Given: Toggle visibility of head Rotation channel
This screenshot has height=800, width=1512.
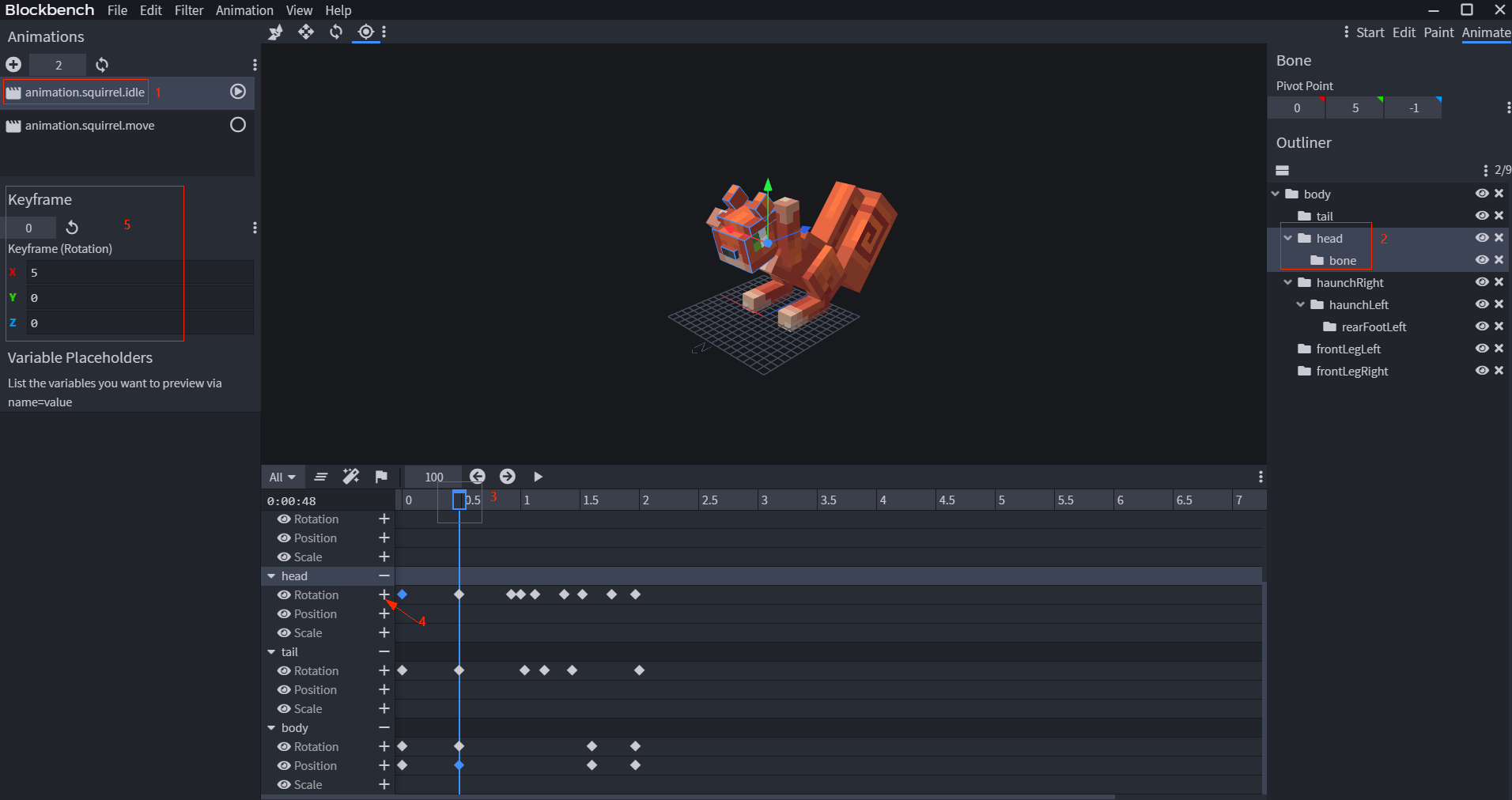Looking at the screenshot, I should [x=284, y=594].
